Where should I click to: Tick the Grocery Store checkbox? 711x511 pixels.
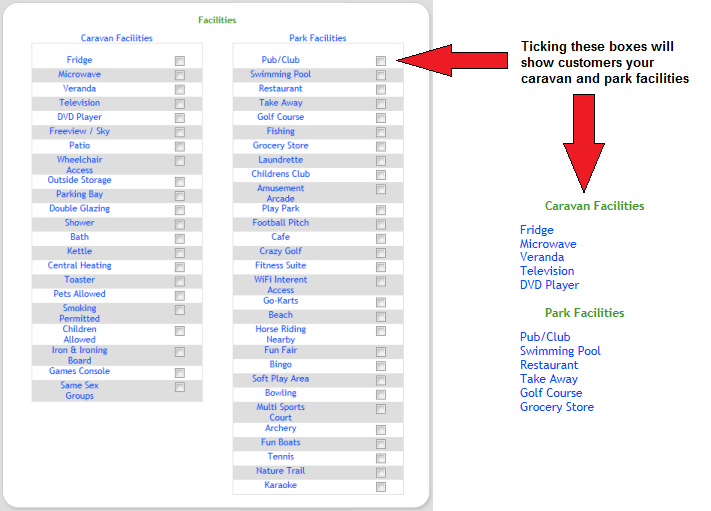381,146
